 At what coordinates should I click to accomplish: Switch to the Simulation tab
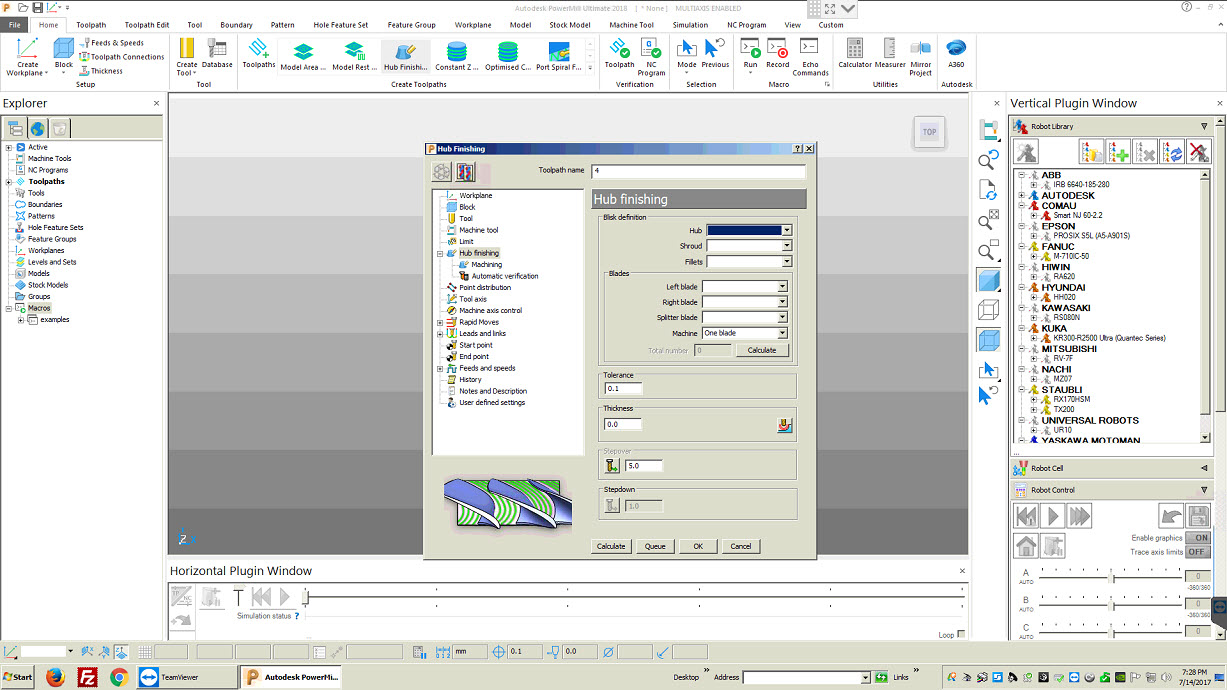tap(690, 25)
